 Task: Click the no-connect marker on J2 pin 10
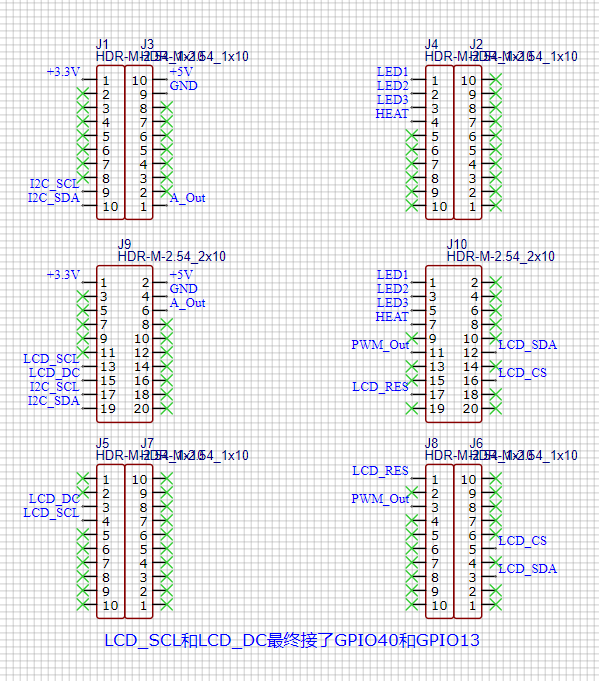coord(495,79)
